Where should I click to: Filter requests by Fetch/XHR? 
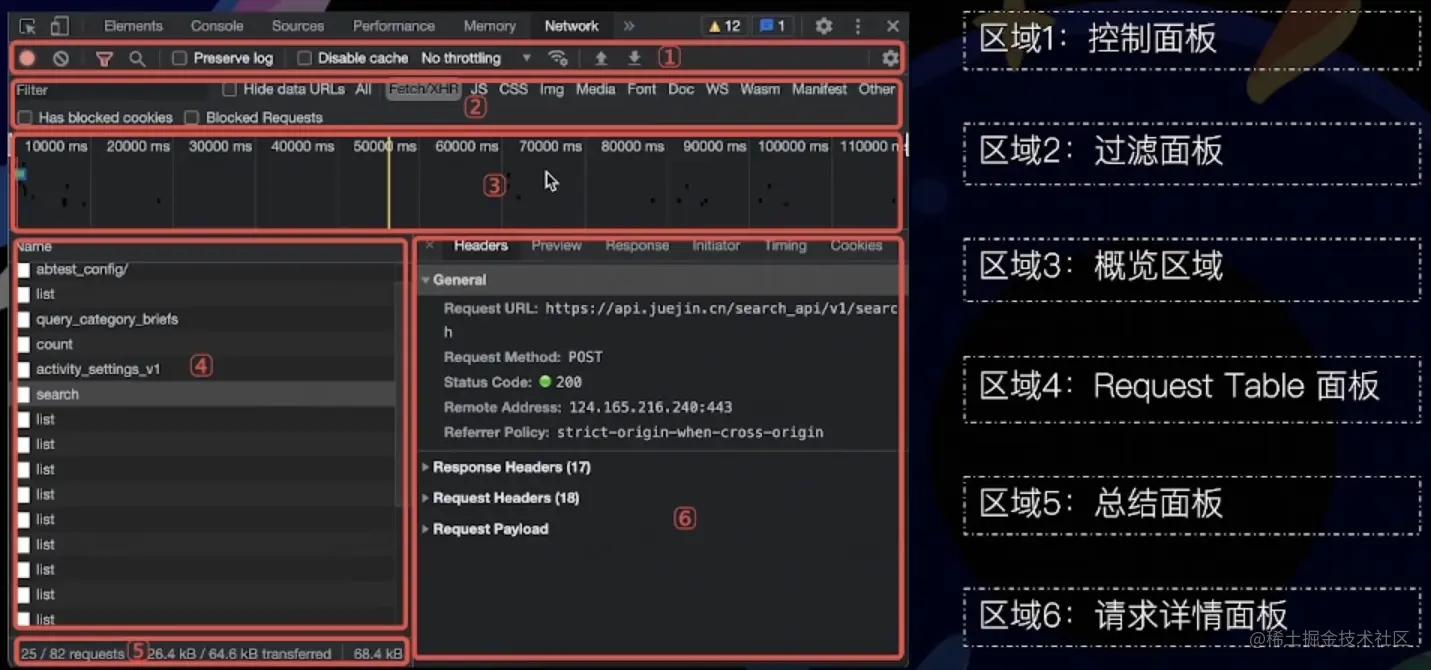[424, 89]
